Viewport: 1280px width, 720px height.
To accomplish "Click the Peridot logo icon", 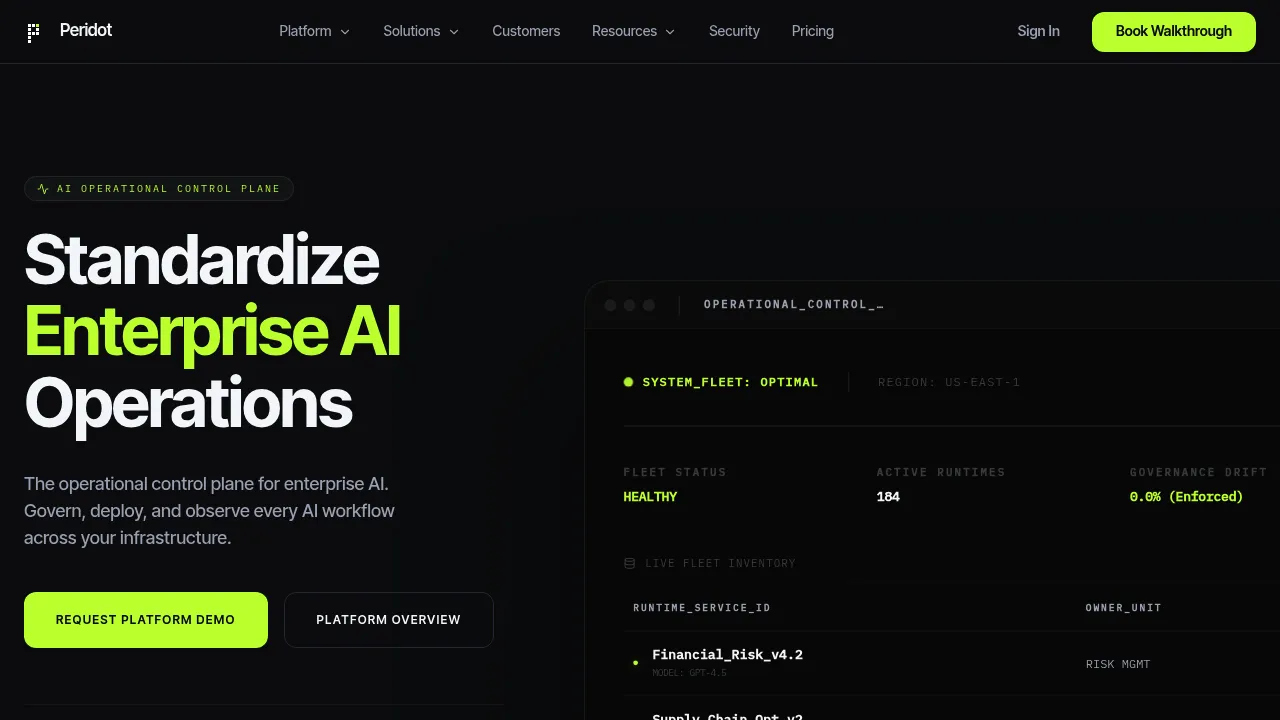I will tap(34, 32).
